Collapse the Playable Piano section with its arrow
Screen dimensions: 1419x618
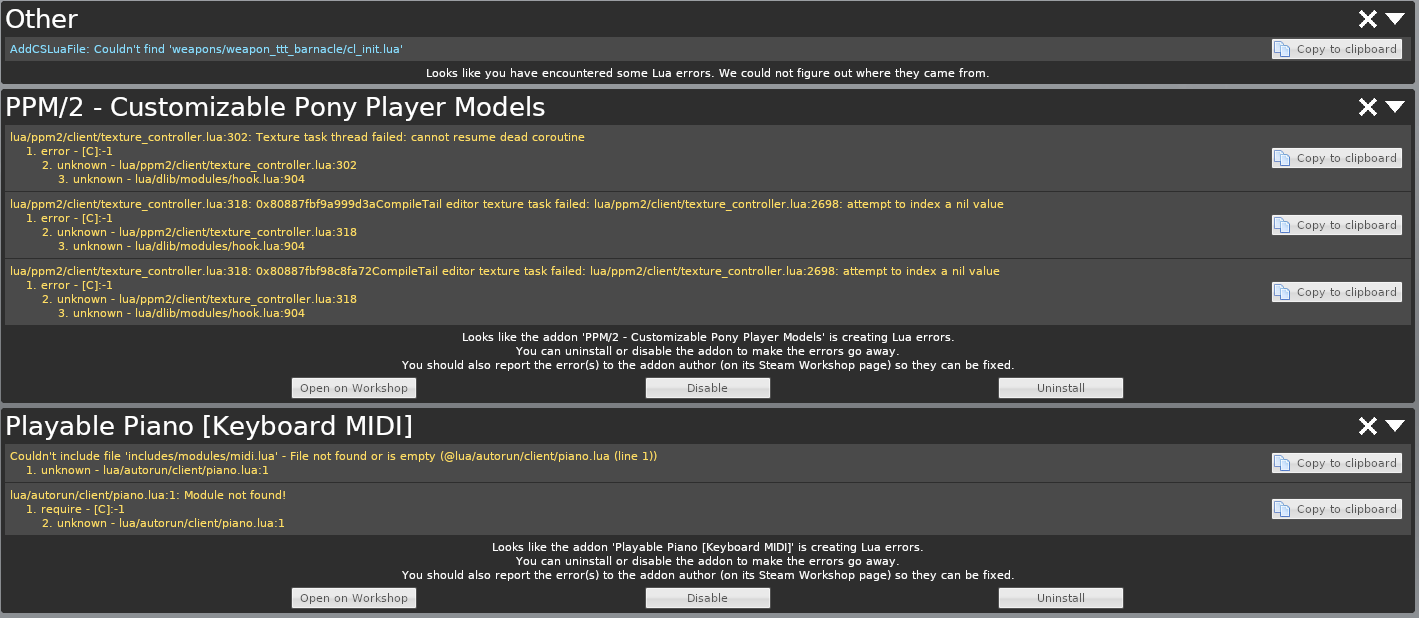tap(1395, 426)
